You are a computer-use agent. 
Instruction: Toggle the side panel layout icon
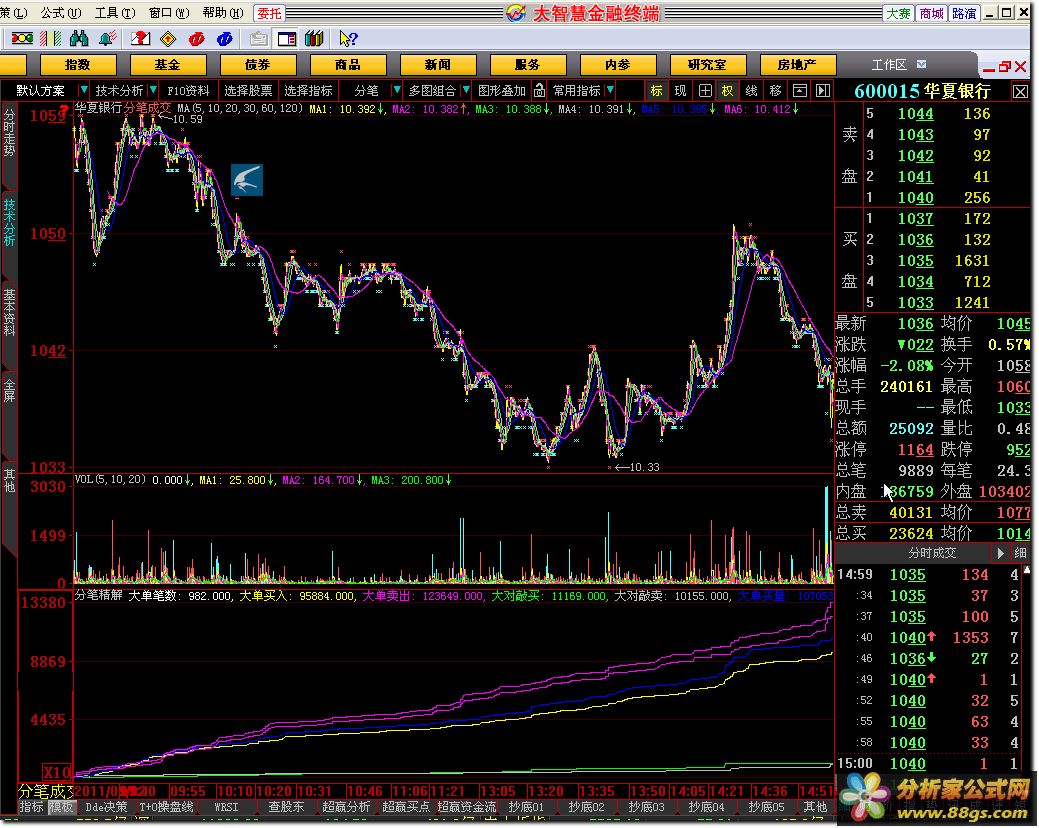(287, 39)
